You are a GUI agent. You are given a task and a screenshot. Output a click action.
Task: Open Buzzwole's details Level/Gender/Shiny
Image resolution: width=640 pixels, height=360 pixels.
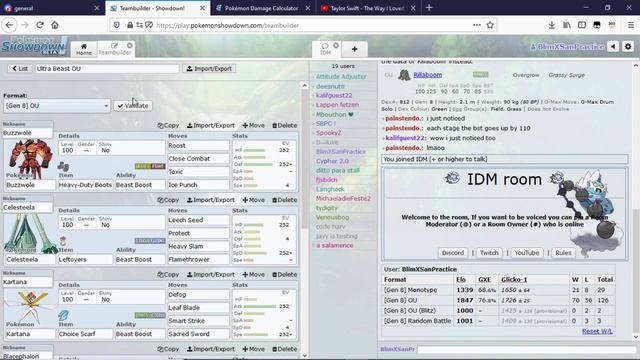tap(111, 148)
